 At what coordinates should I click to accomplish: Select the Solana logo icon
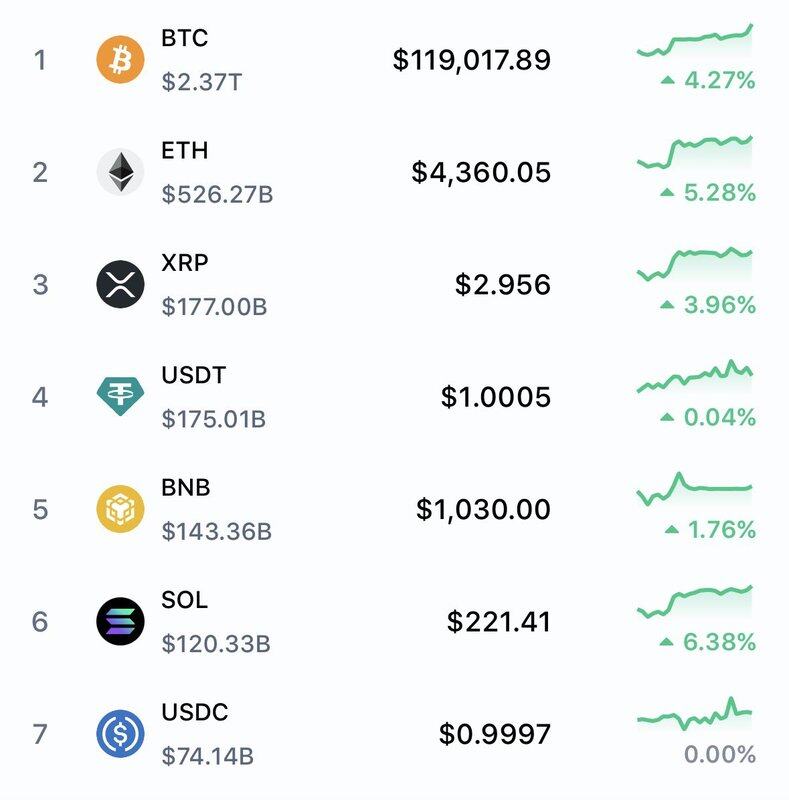click(x=120, y=621)
